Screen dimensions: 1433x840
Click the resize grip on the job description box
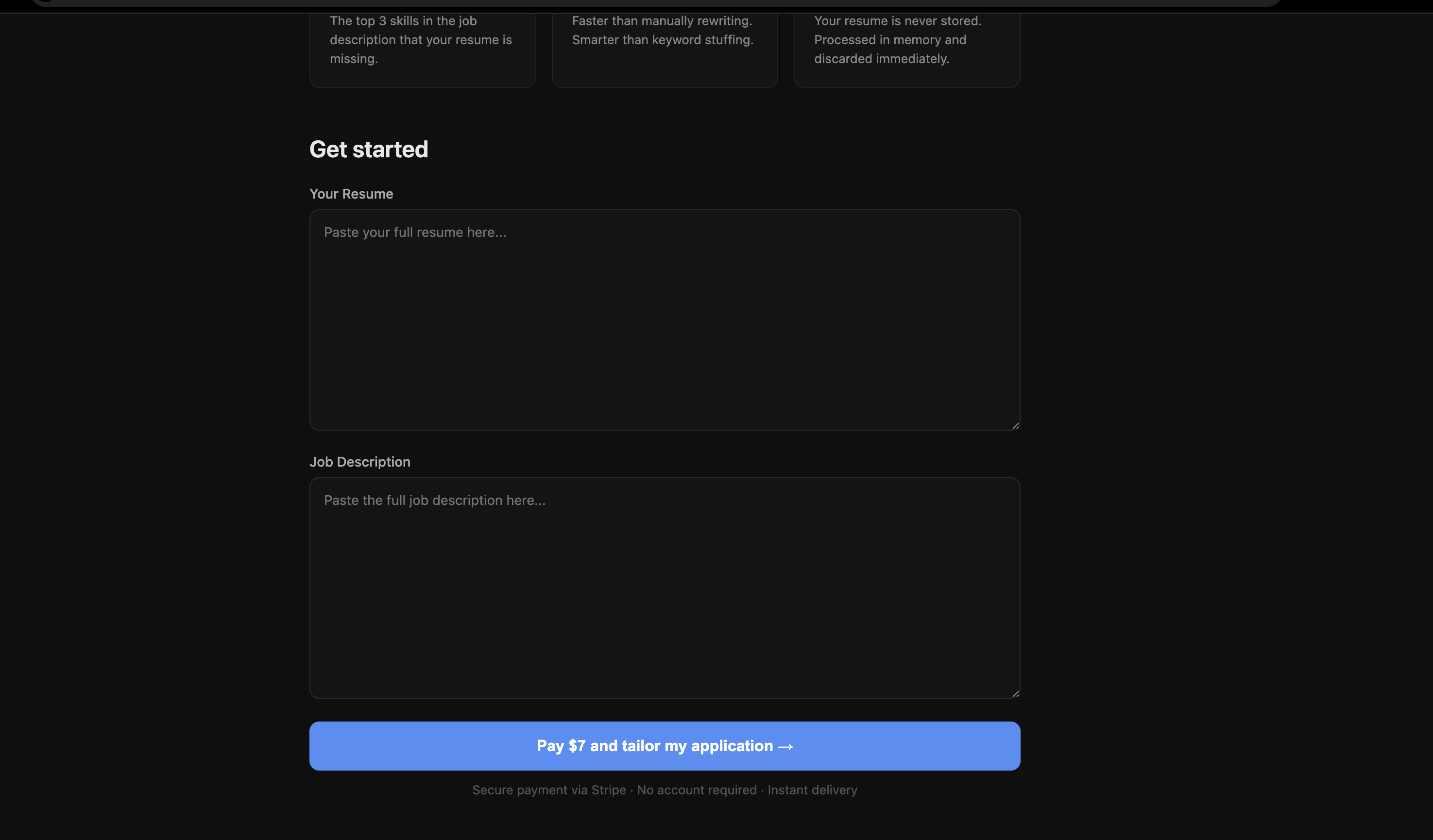coord(1016,693)
